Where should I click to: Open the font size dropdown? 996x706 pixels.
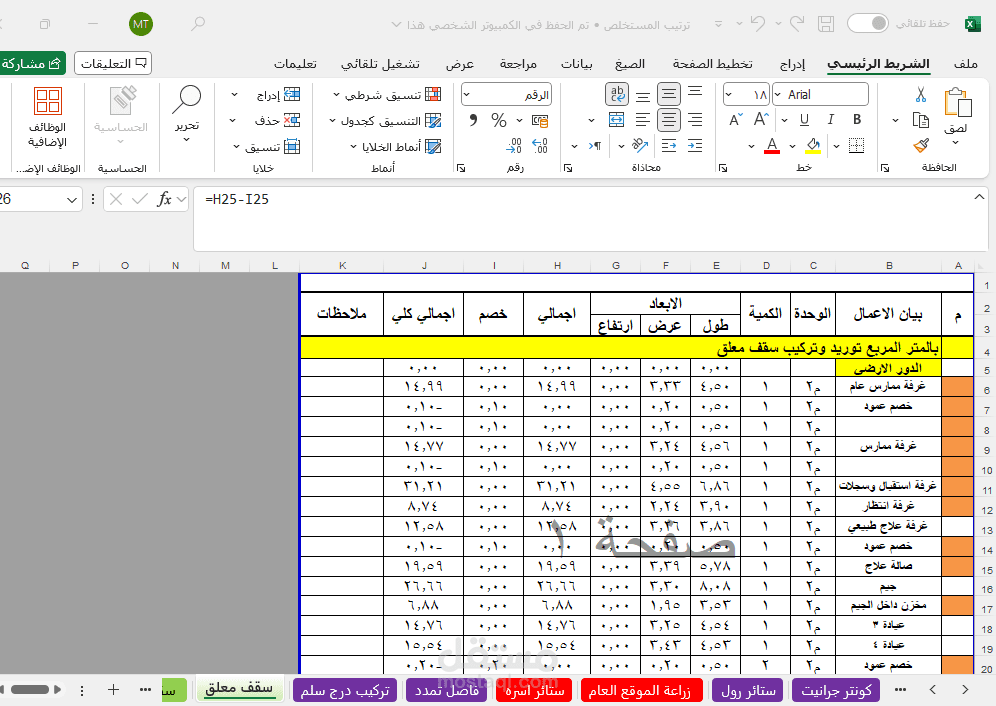click(x=729, y=95)
